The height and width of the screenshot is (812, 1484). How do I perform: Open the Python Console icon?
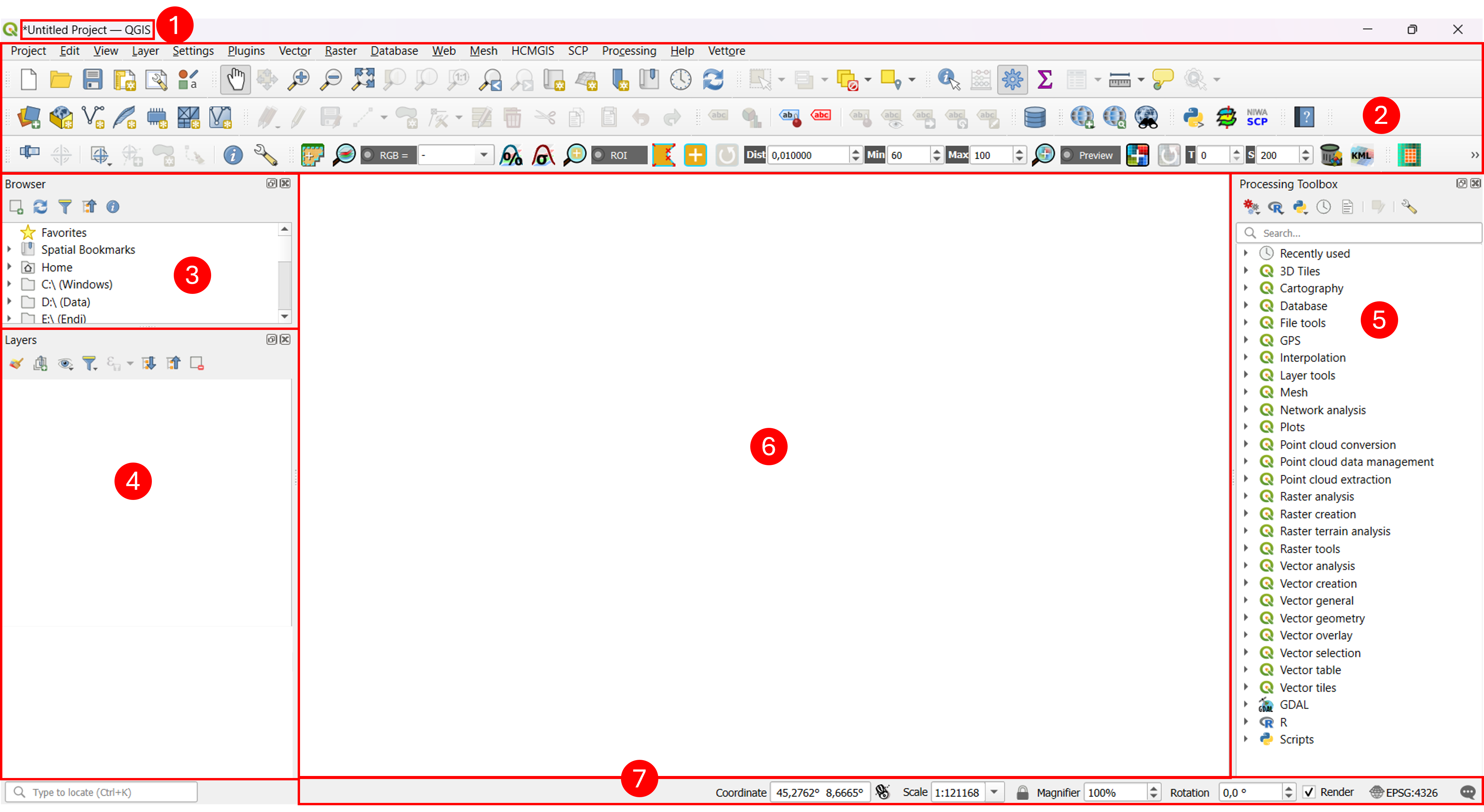point(1194,117)
